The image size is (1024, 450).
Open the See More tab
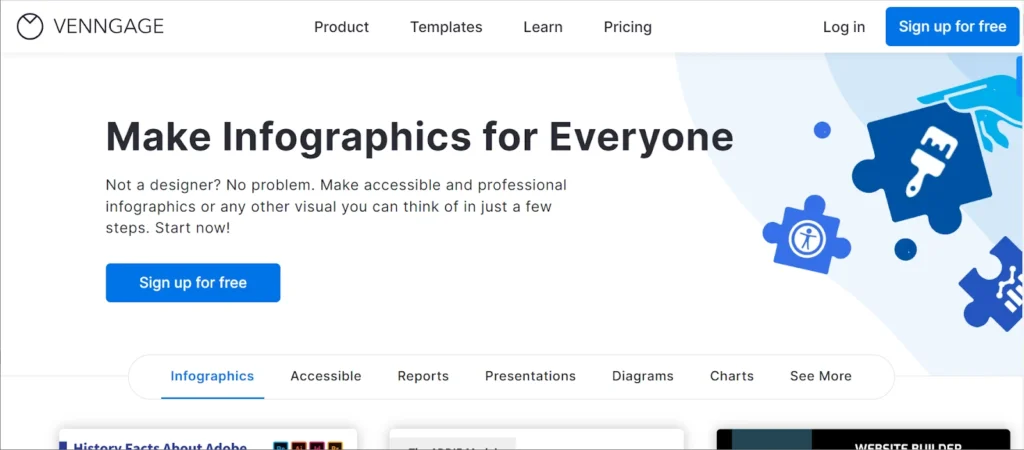(820, 376)
